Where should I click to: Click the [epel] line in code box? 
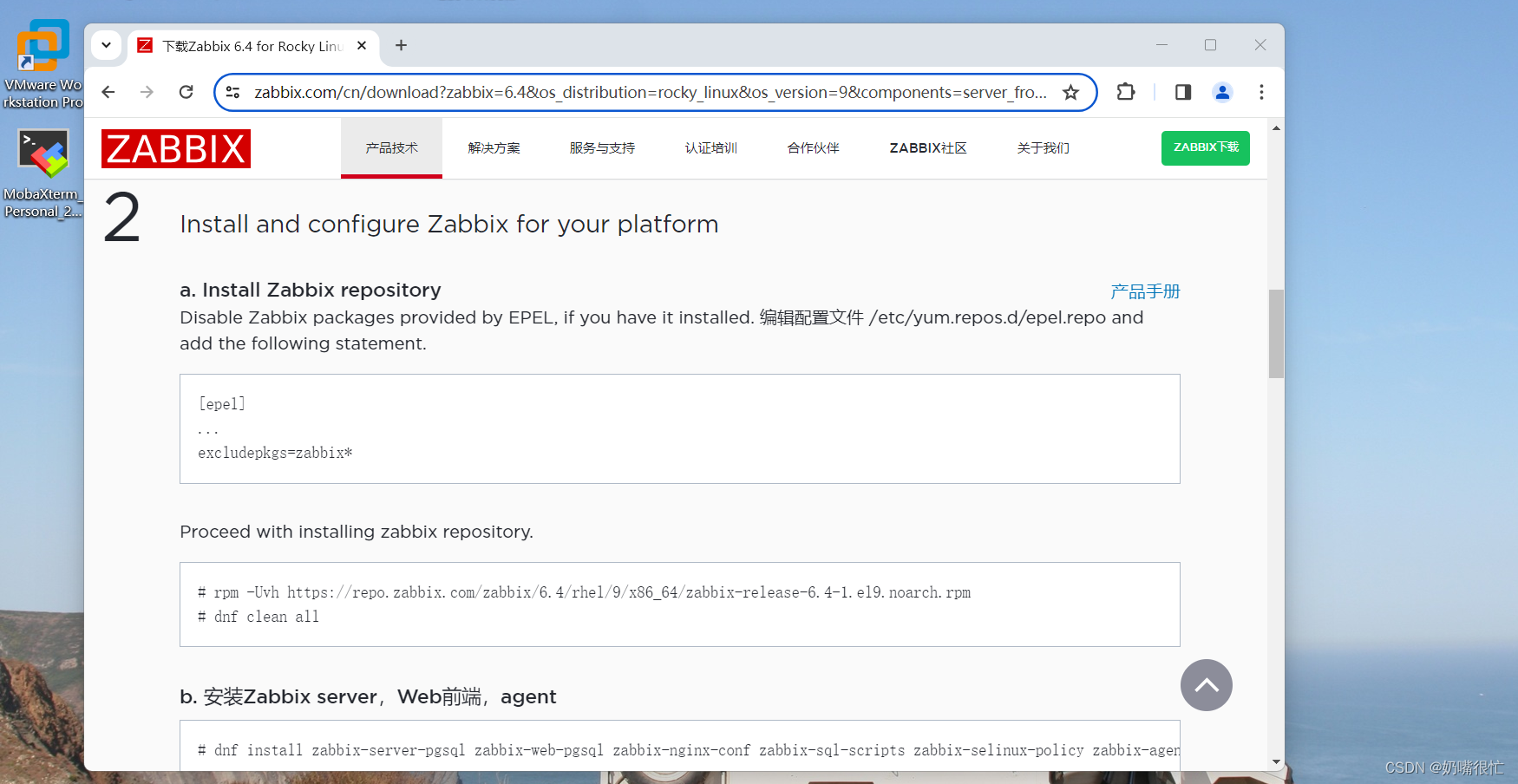pyautogui.click(x=222, y=403)
